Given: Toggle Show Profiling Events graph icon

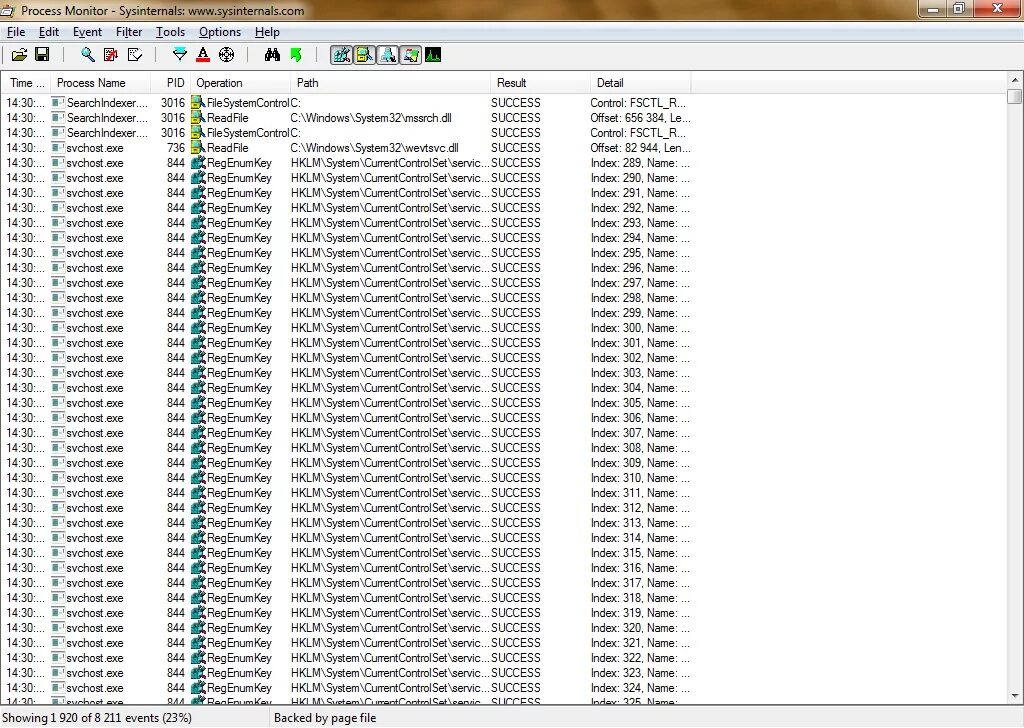Looking at the screenshot, I should pos(433,55).
